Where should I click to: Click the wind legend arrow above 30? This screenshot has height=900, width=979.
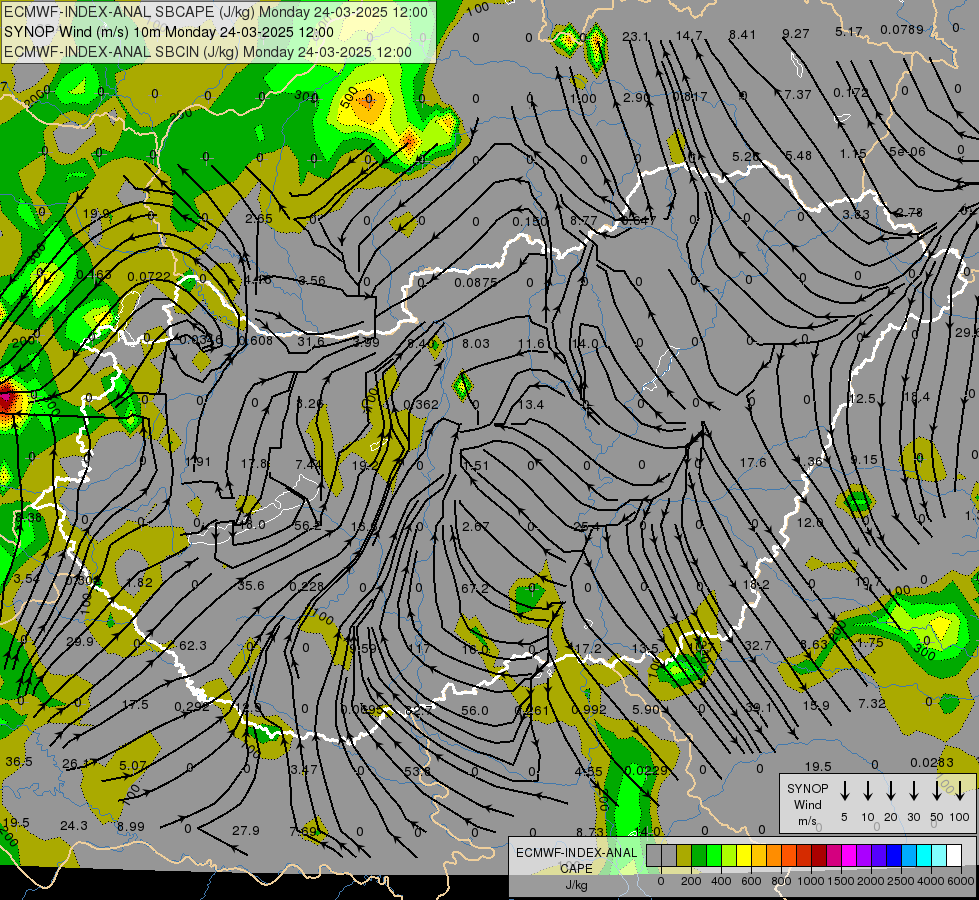(913, 790)
